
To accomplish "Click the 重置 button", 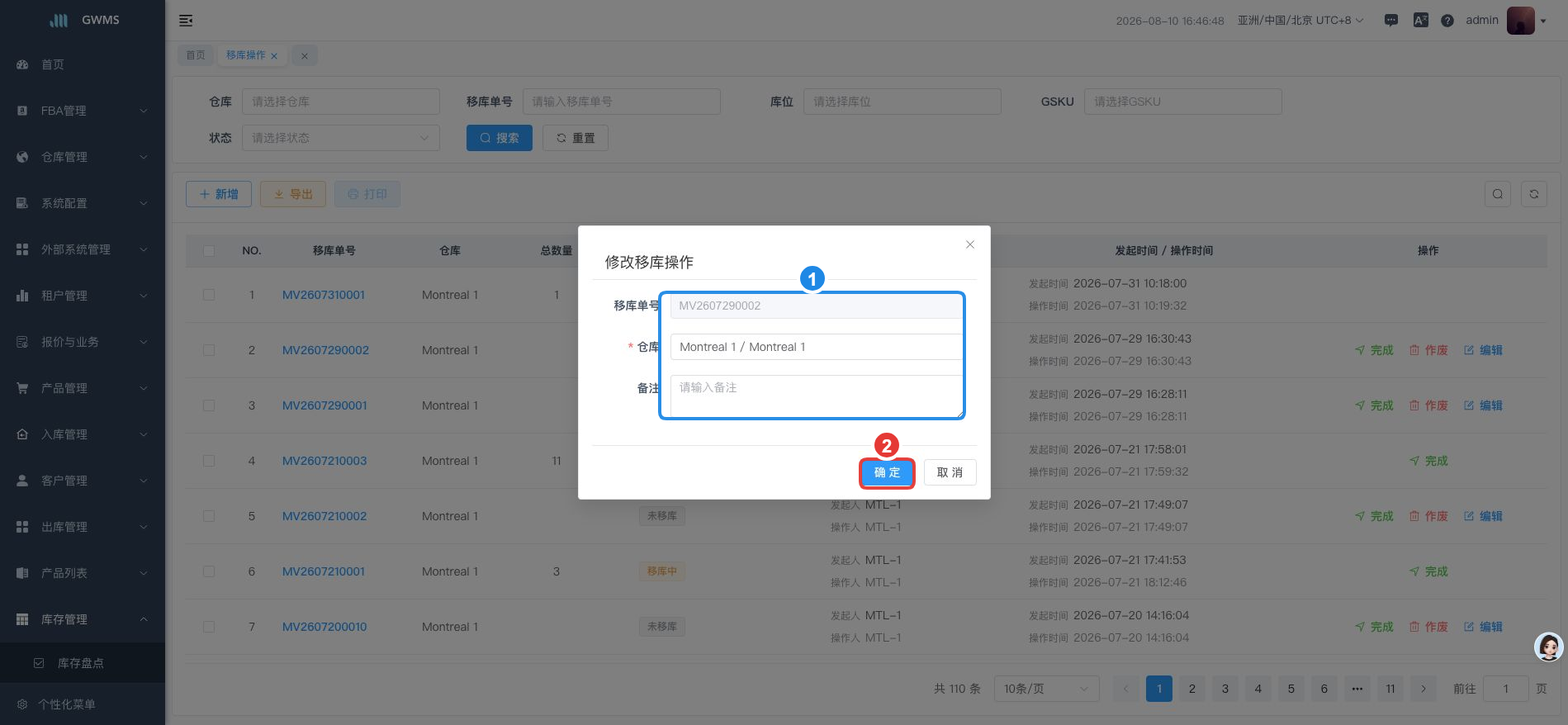I will pyautogui.click(x=576, y=138).
